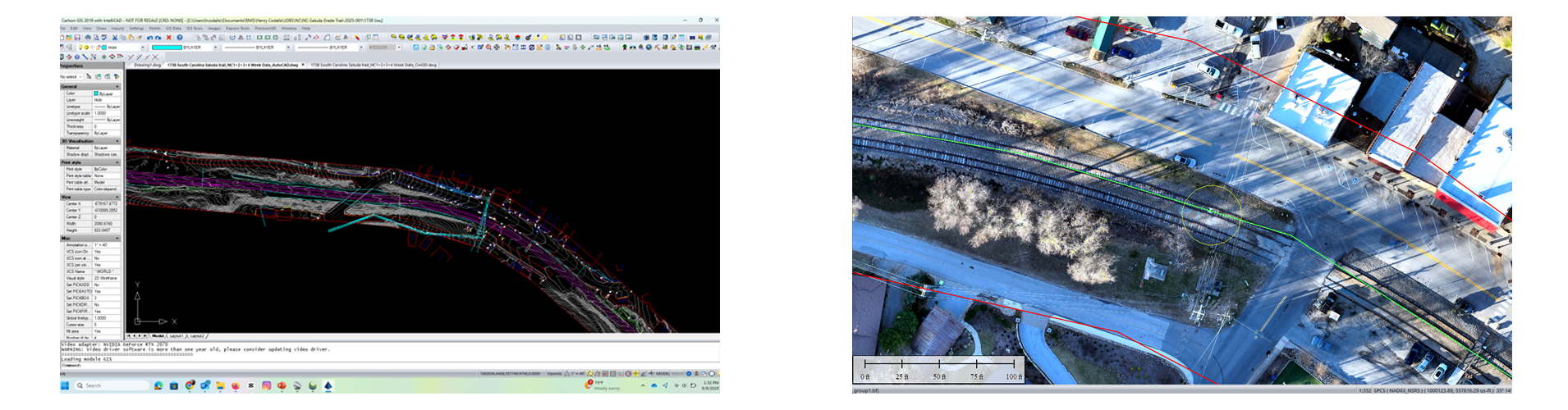Toggle the layer lightbulb on/off icon
This screenshot has height=410, width=1568.
[x=80, y=48]
